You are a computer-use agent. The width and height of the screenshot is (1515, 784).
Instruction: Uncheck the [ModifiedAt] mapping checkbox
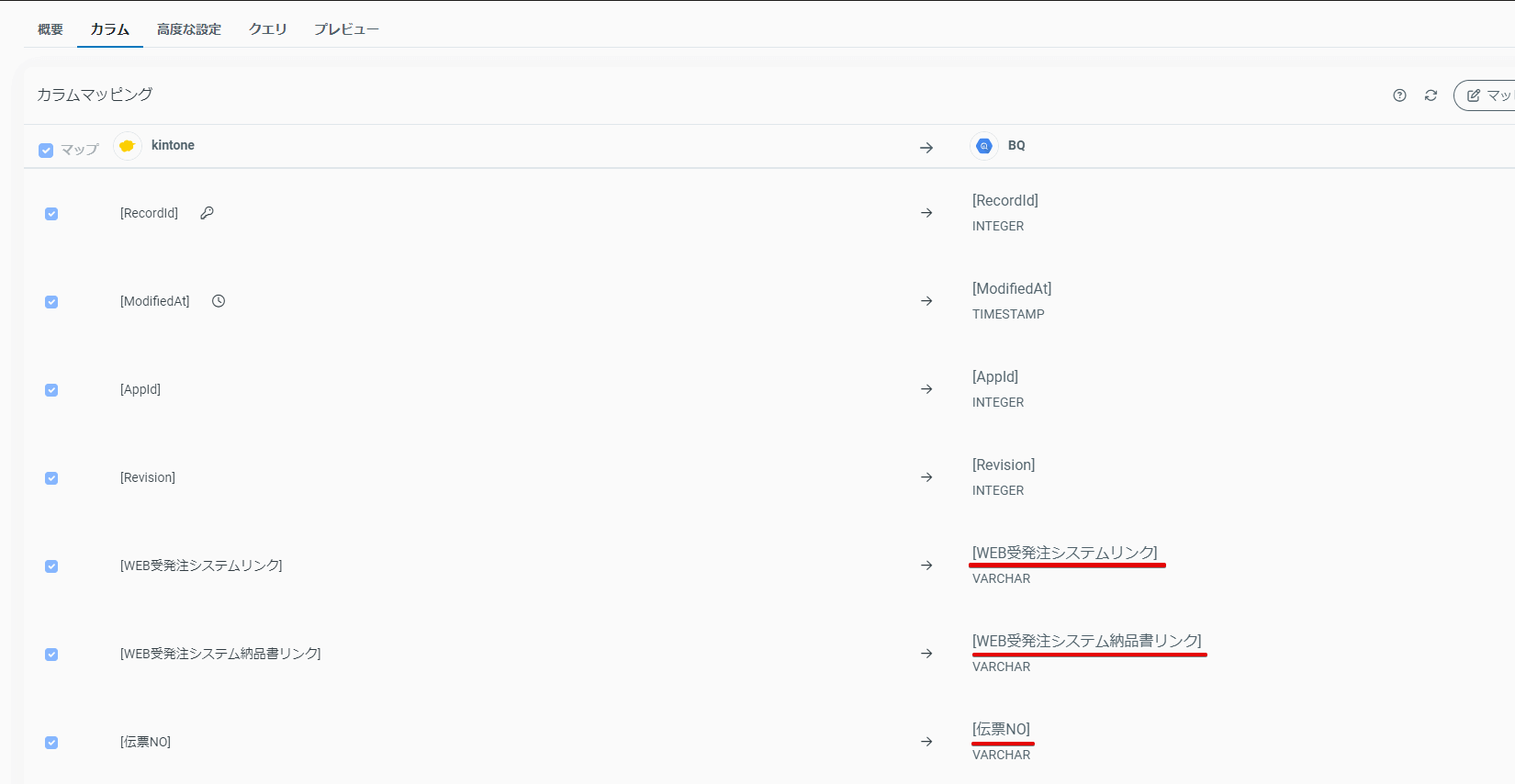pos(51,302)
